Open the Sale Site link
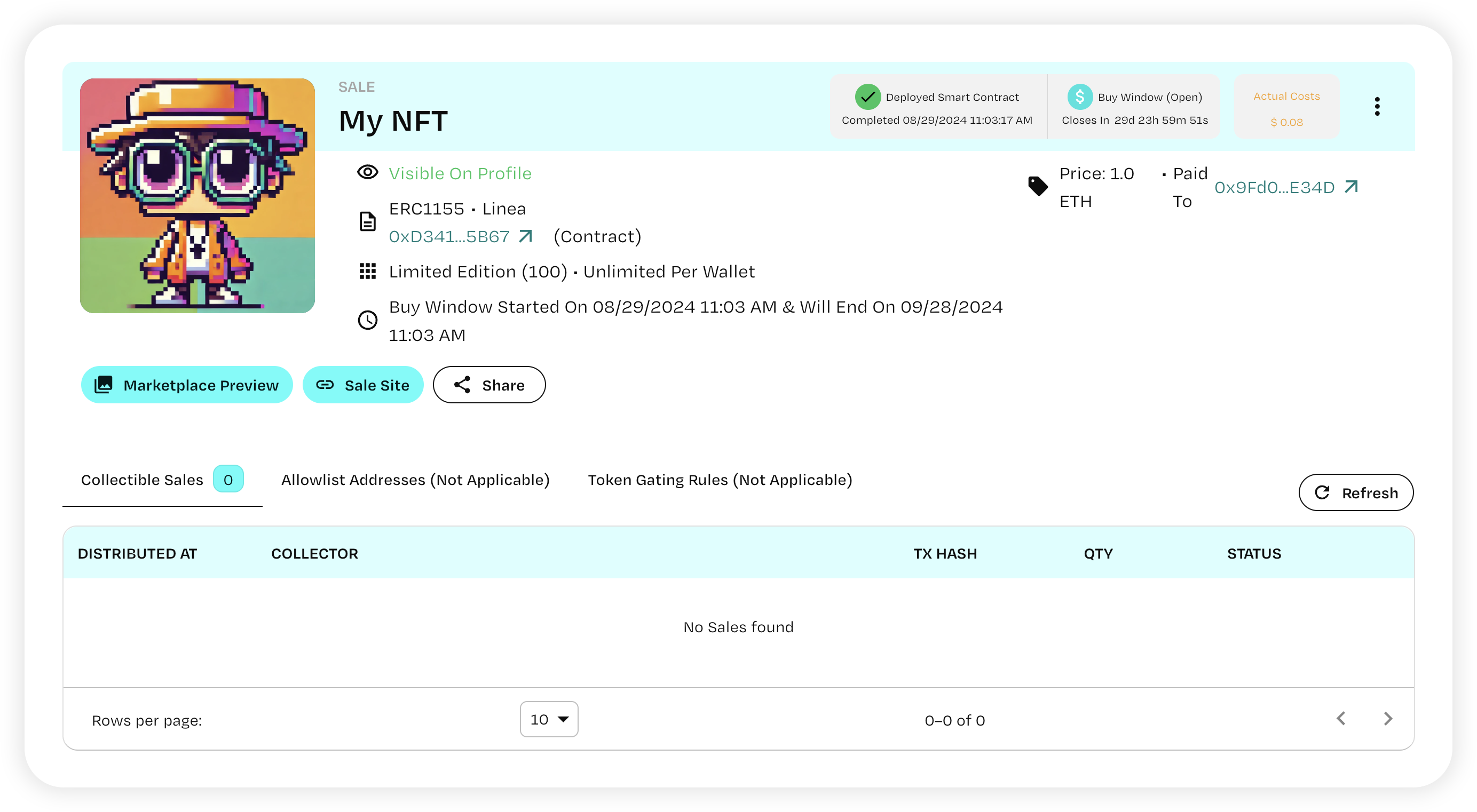This screenshot has width=1477, height=812. click(362, 385)
